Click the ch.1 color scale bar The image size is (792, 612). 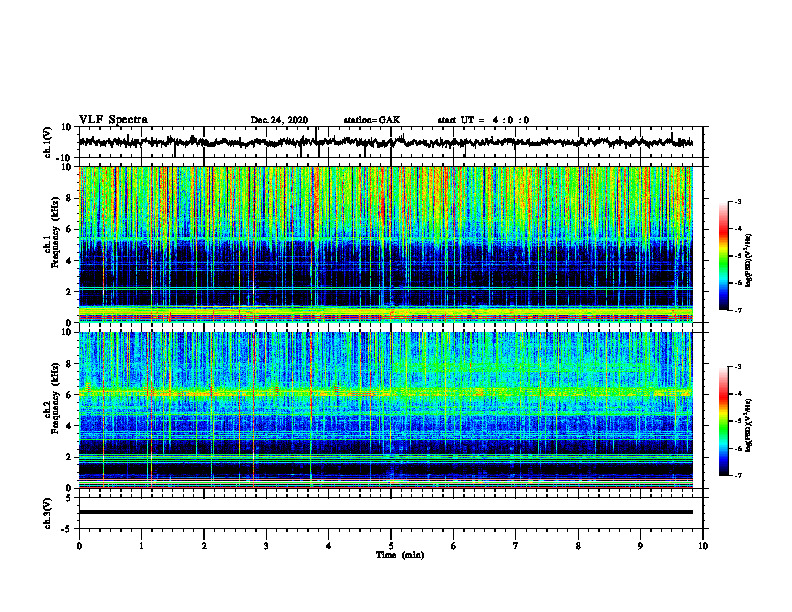pos(723,256)
